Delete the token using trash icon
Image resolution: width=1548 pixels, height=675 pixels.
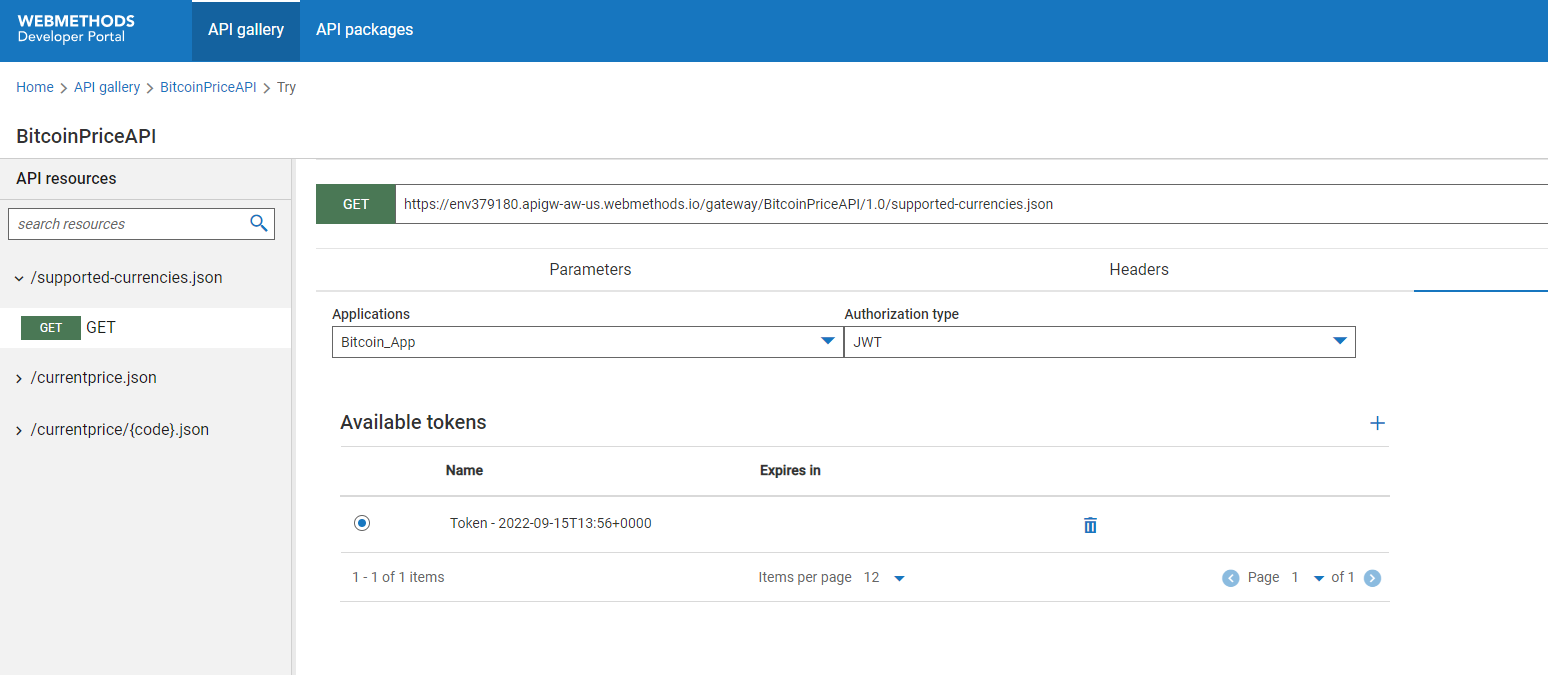pyautogui.click(x=1090, y=525)
